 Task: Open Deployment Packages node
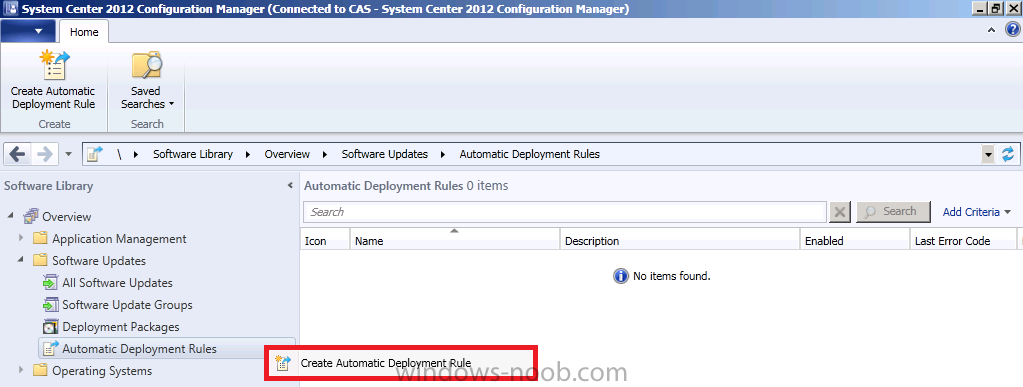tap(121, 327)
